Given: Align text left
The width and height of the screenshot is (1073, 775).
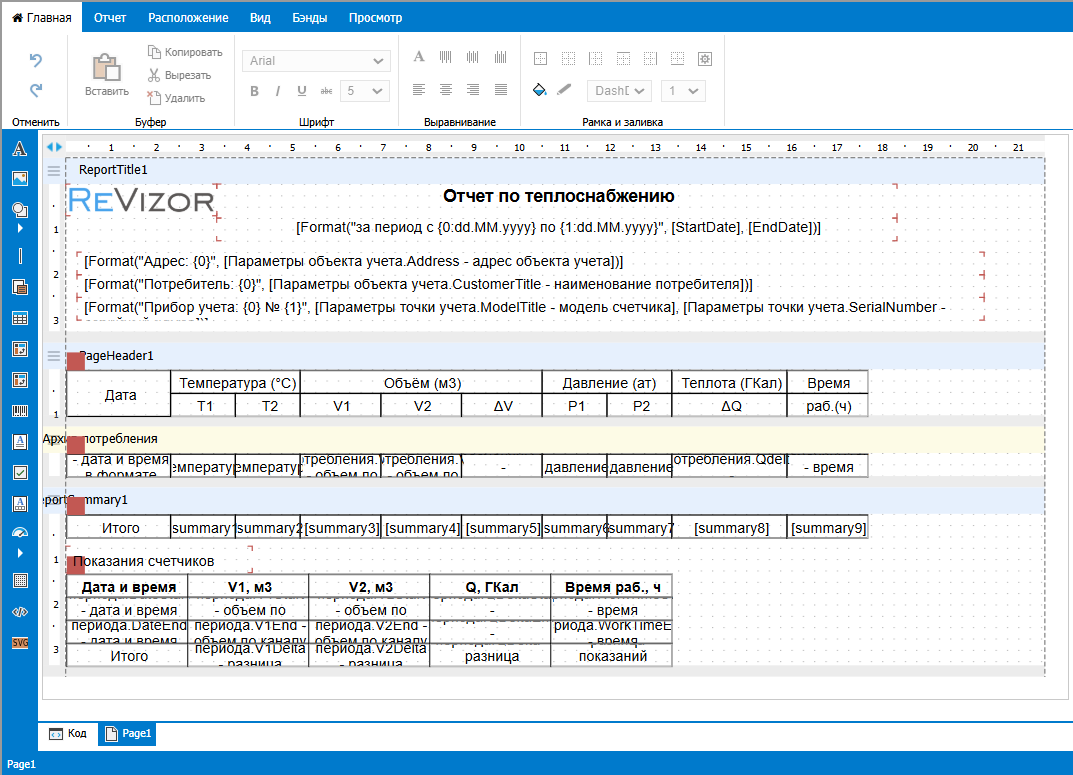Looking at the screenshot, I should [x=419, y=90].
